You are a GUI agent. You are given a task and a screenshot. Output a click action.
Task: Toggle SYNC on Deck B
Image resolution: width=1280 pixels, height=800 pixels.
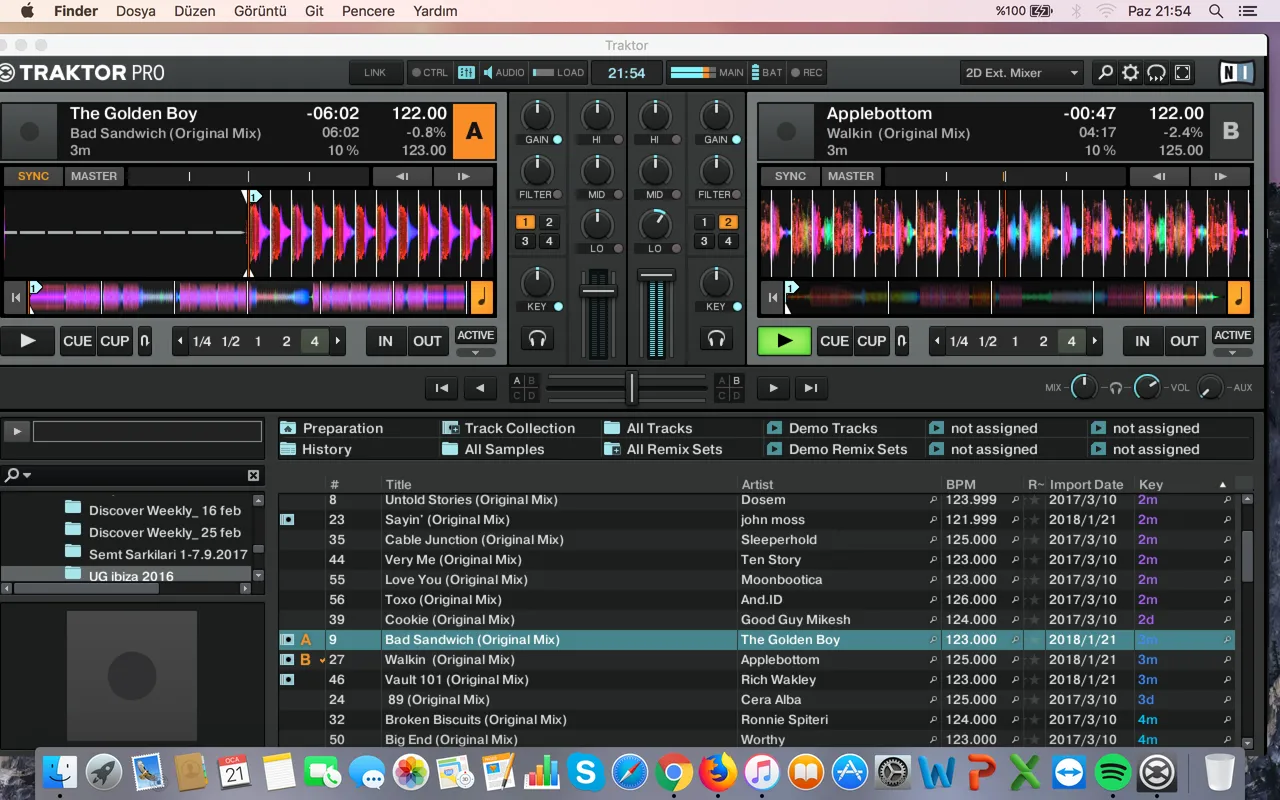790,176
